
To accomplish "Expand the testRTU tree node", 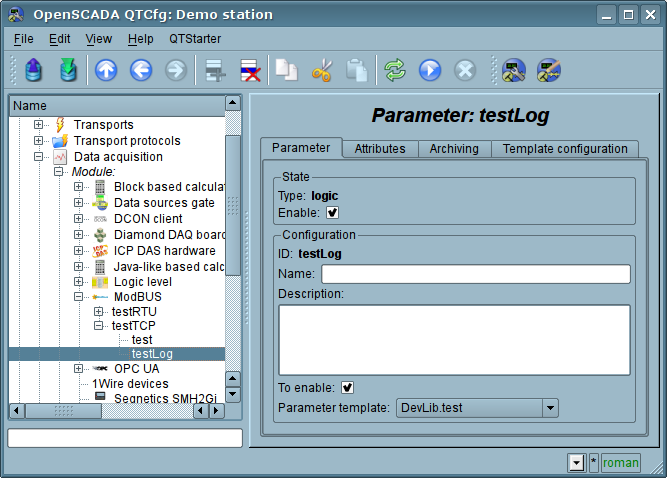I will pos(99,311).
